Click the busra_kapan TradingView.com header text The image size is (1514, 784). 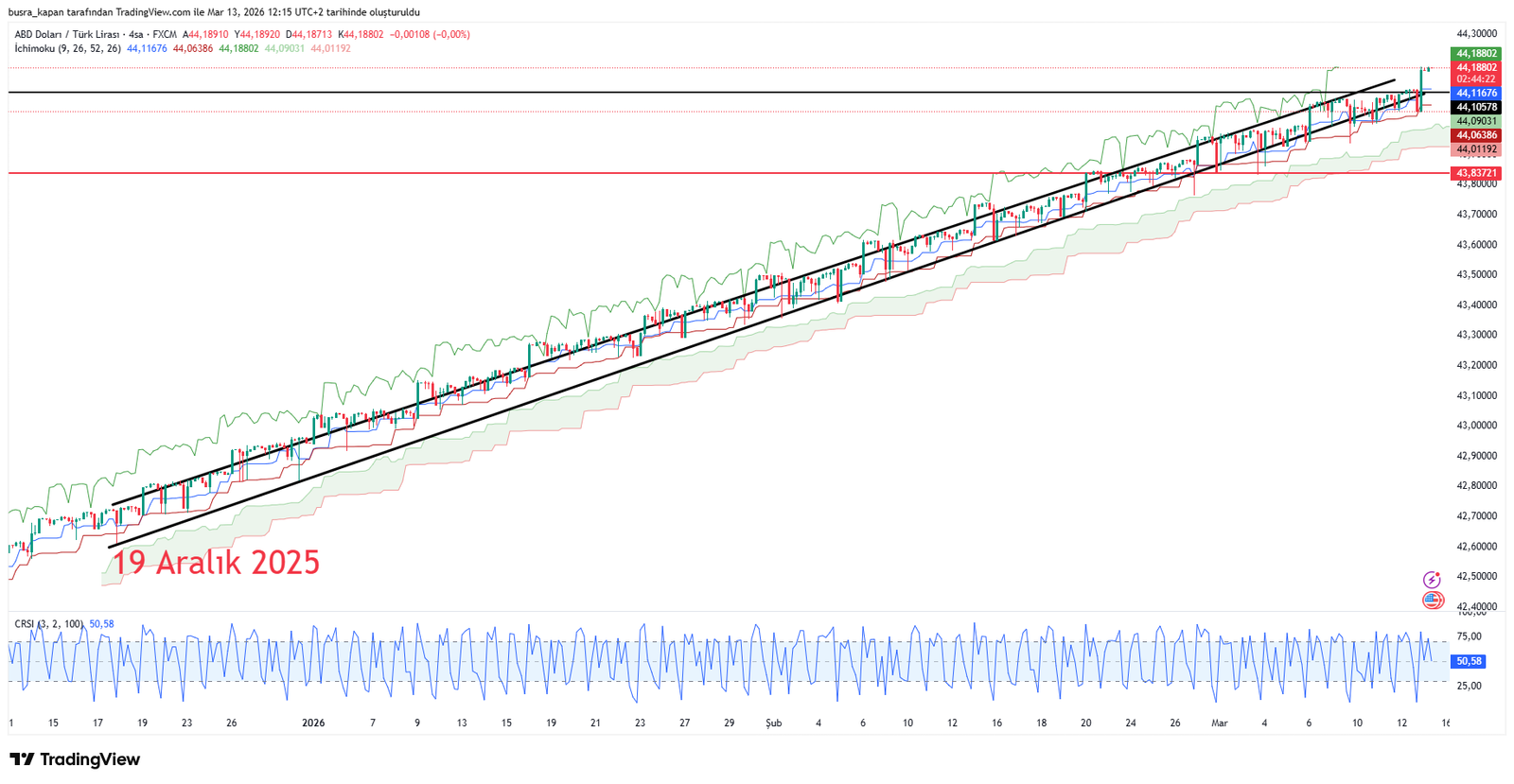[214, 12]
